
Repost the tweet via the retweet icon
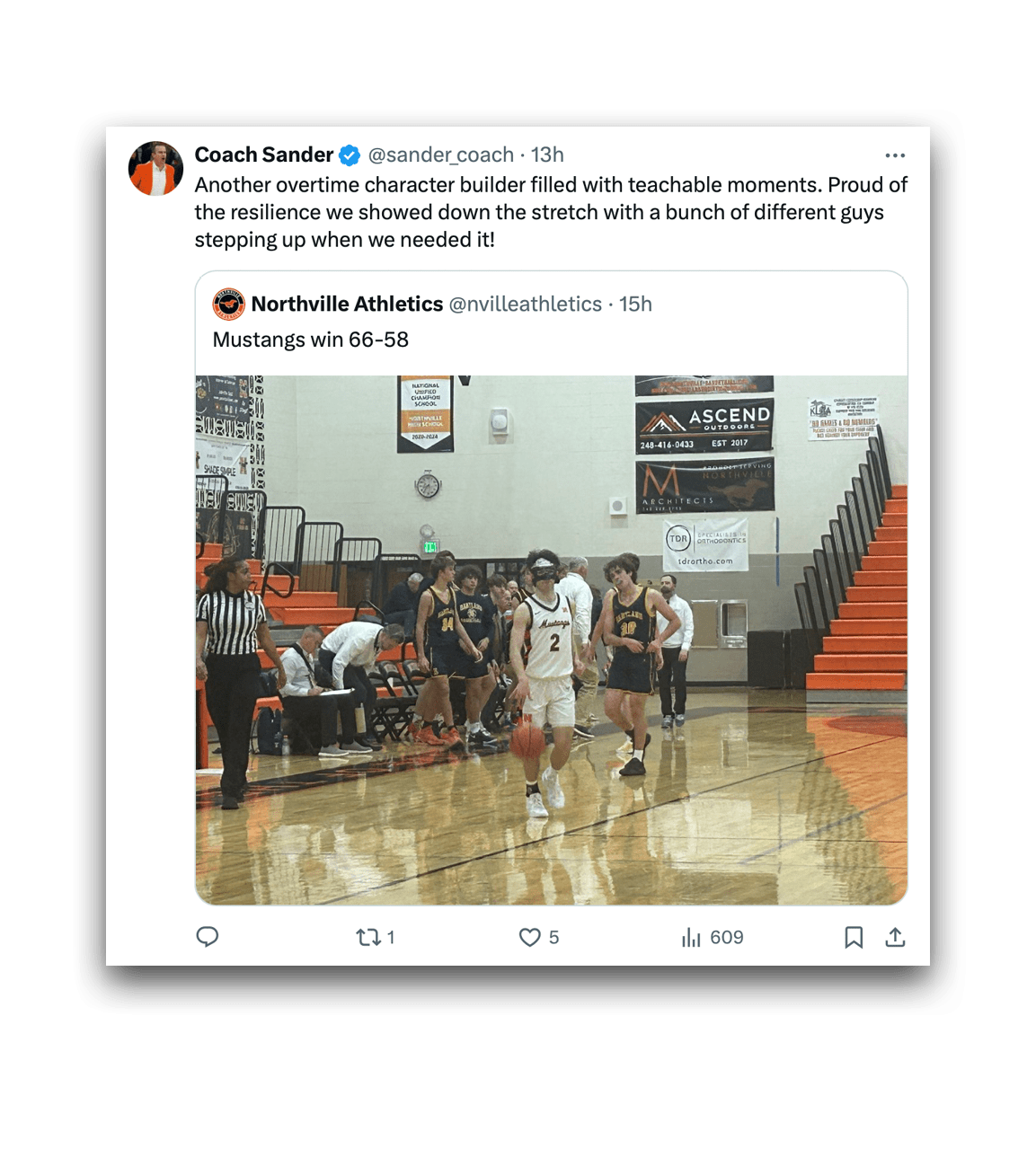pyautogui.click(x=367, y=938)
